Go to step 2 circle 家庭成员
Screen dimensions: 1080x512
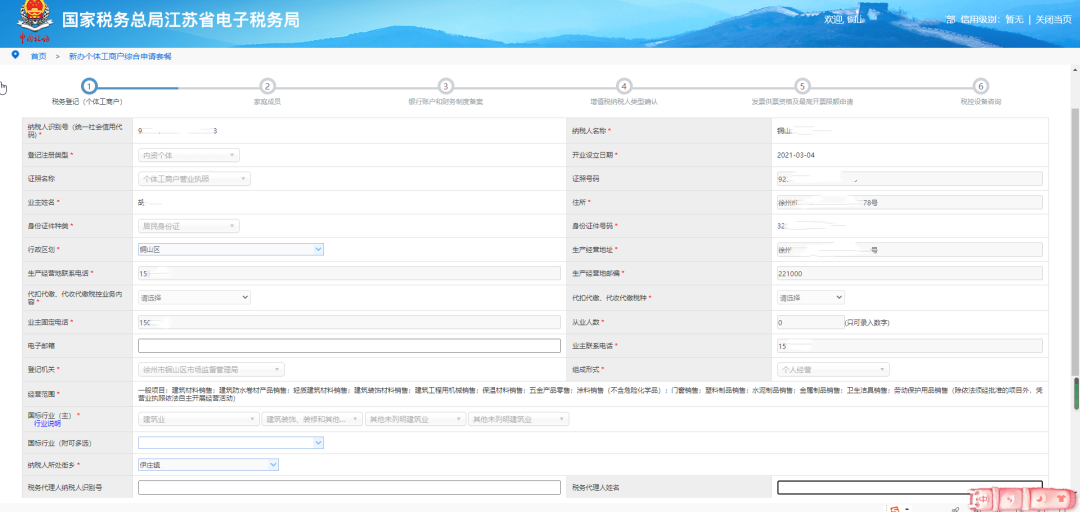pos(267,86)
